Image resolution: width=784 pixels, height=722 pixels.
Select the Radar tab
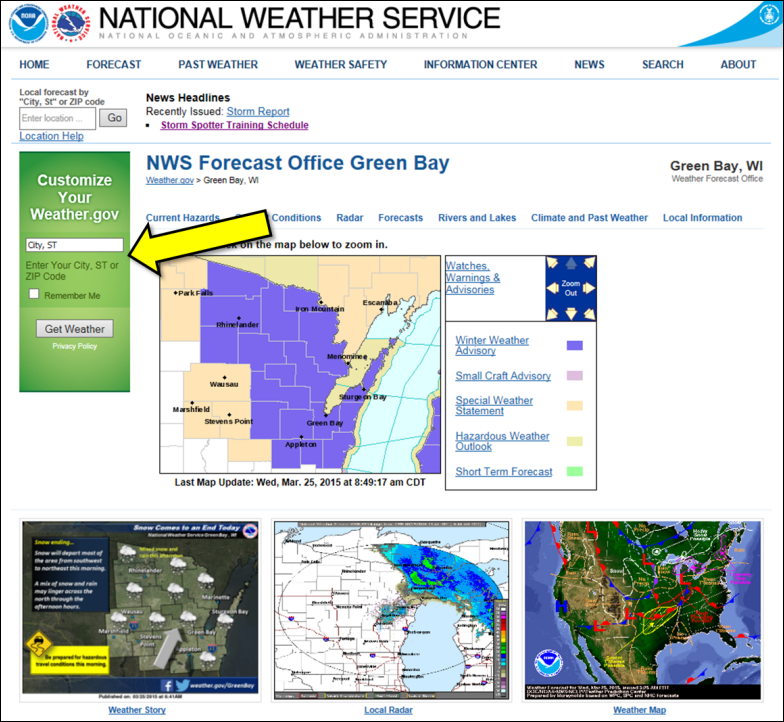click(350, 218)
